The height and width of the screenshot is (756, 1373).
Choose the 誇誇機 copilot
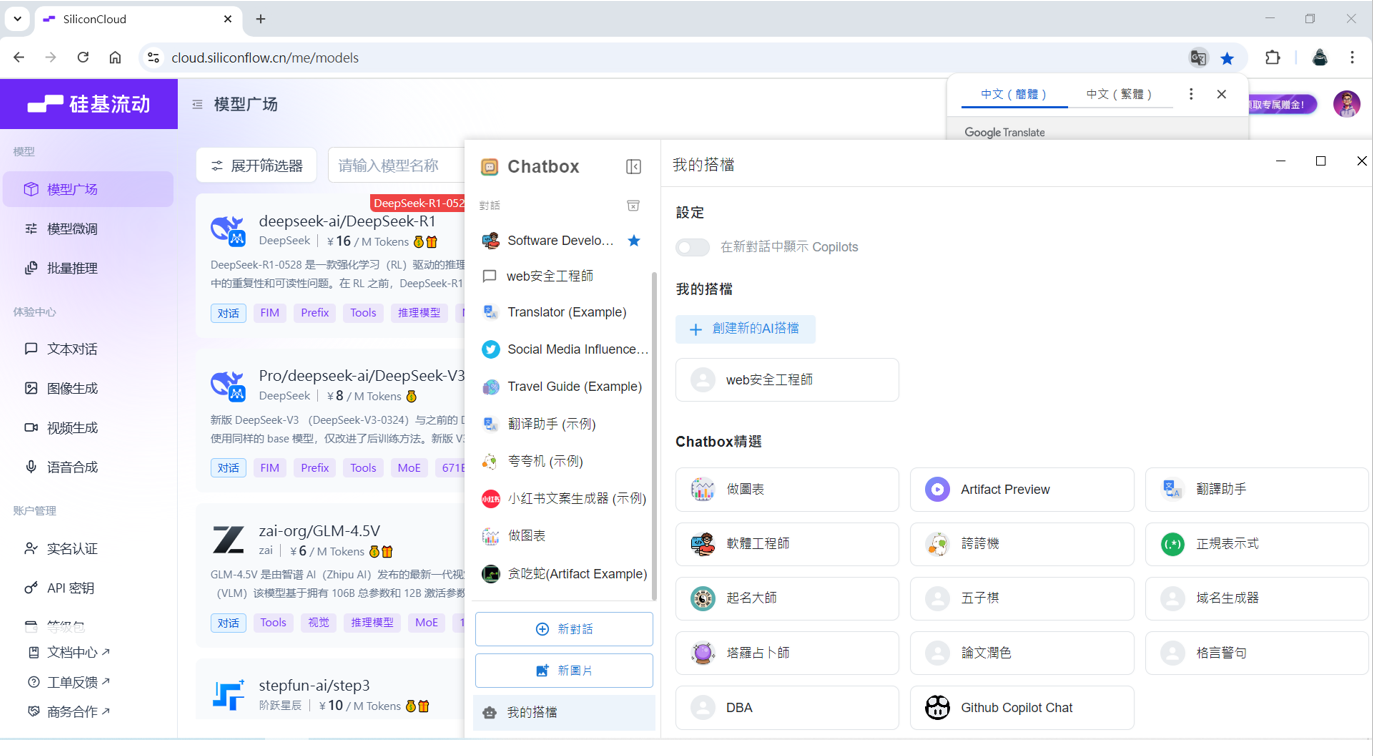[x=1022, y=544]
